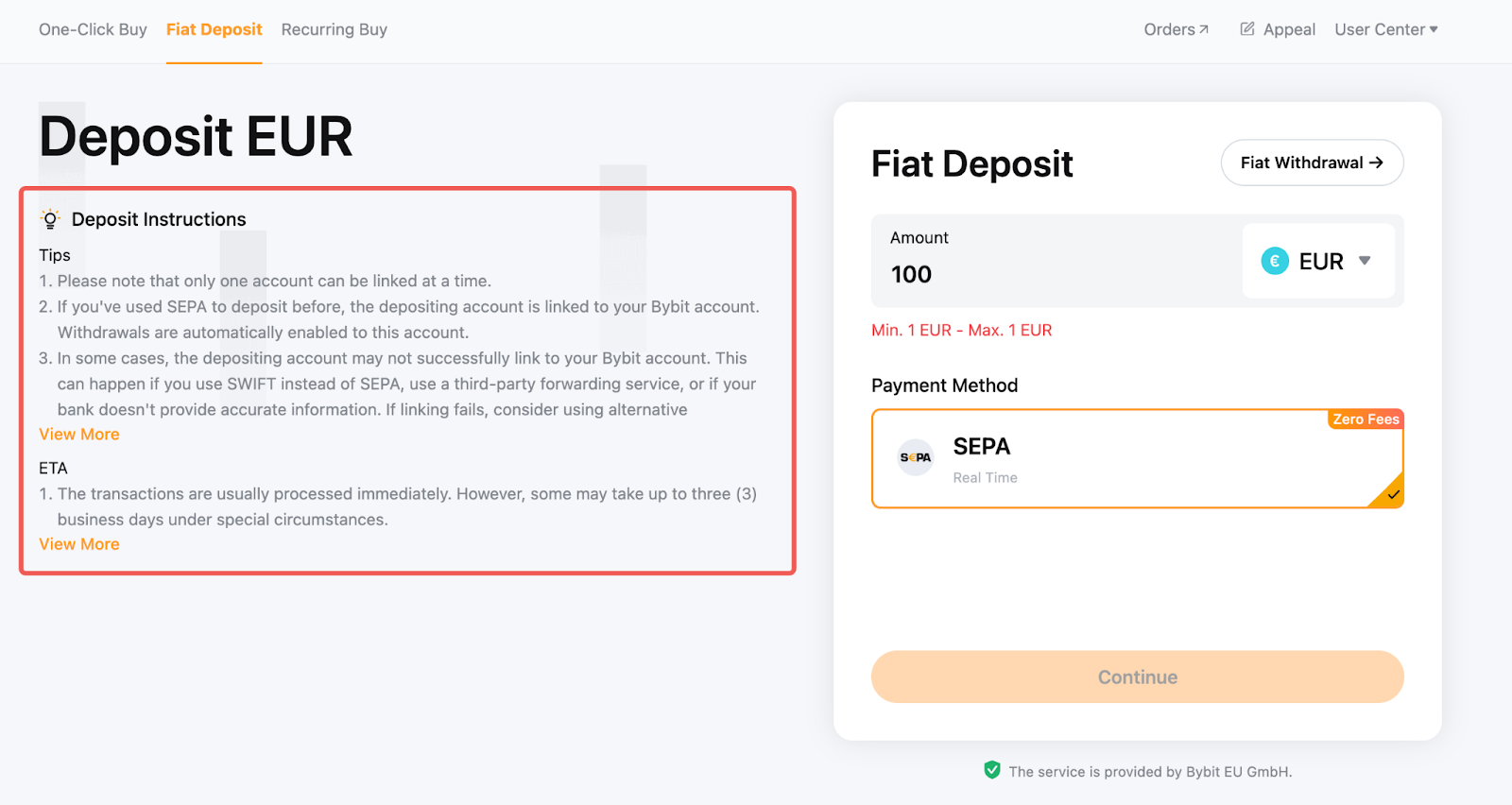1512x805 pixels.
Task: Expand the User Center menu
Action: 1385,29
